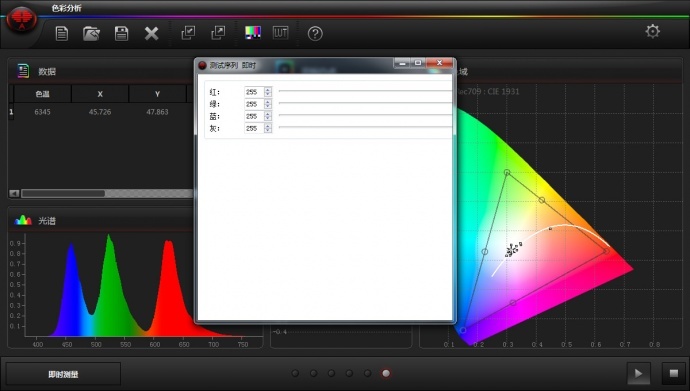Click the import arrow window icon
This screenshot has width=690, height=391.
coord(188,33)
